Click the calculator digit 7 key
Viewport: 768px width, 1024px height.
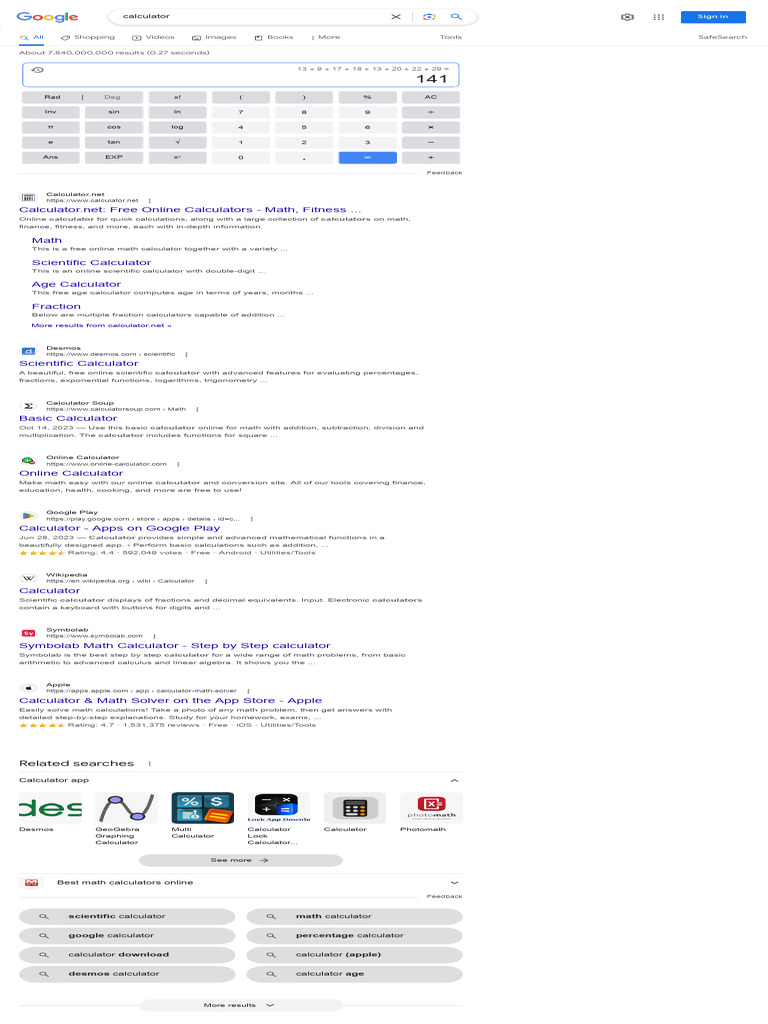[240, 112]
